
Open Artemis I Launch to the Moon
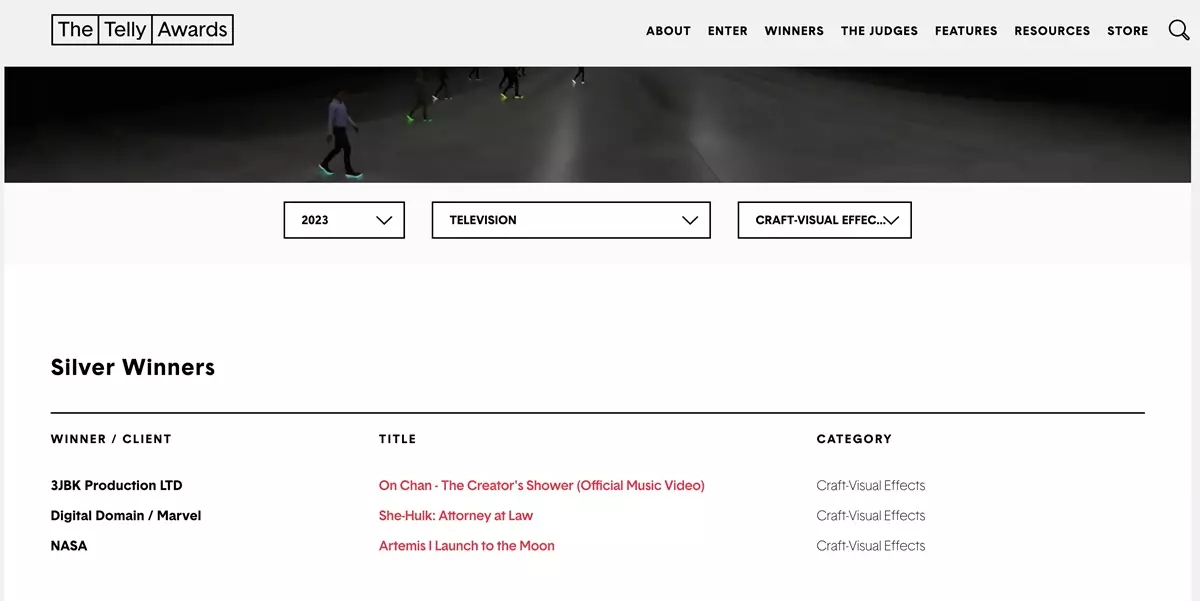click(466, 545)
